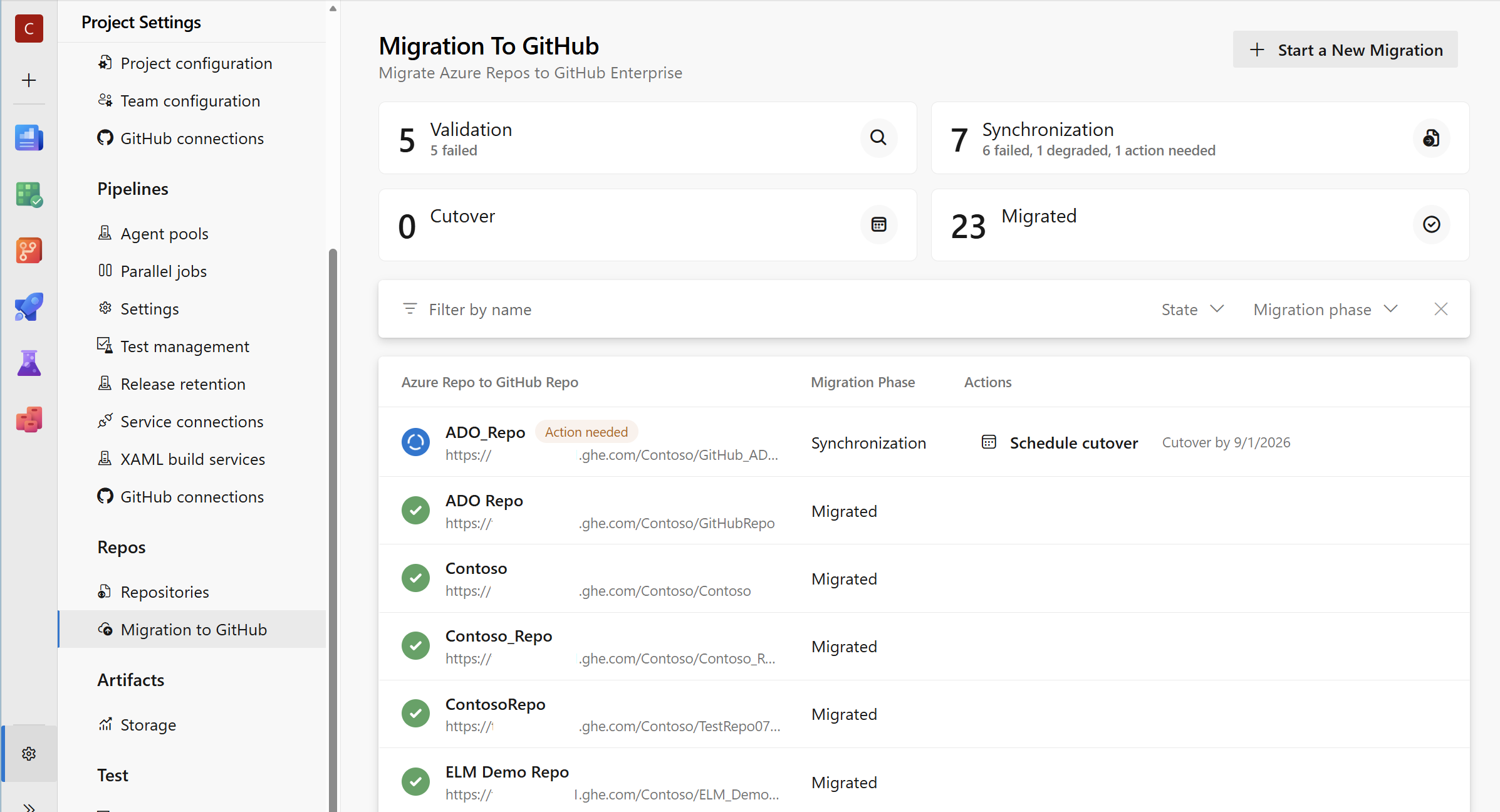
Task: Open the Migrated summary card
Action: [1200, 224]
